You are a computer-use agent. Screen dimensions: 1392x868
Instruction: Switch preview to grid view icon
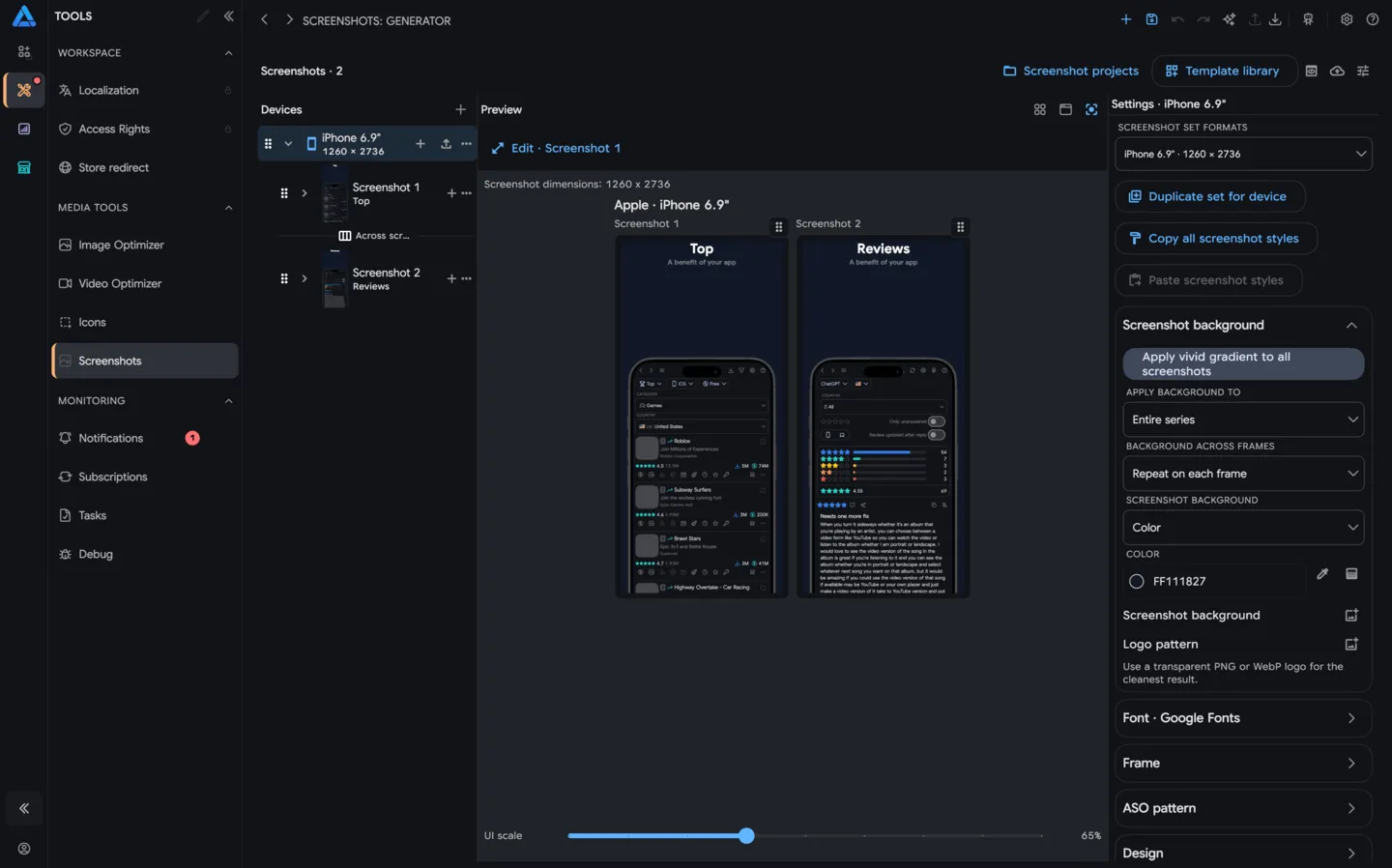(1039, 110)
